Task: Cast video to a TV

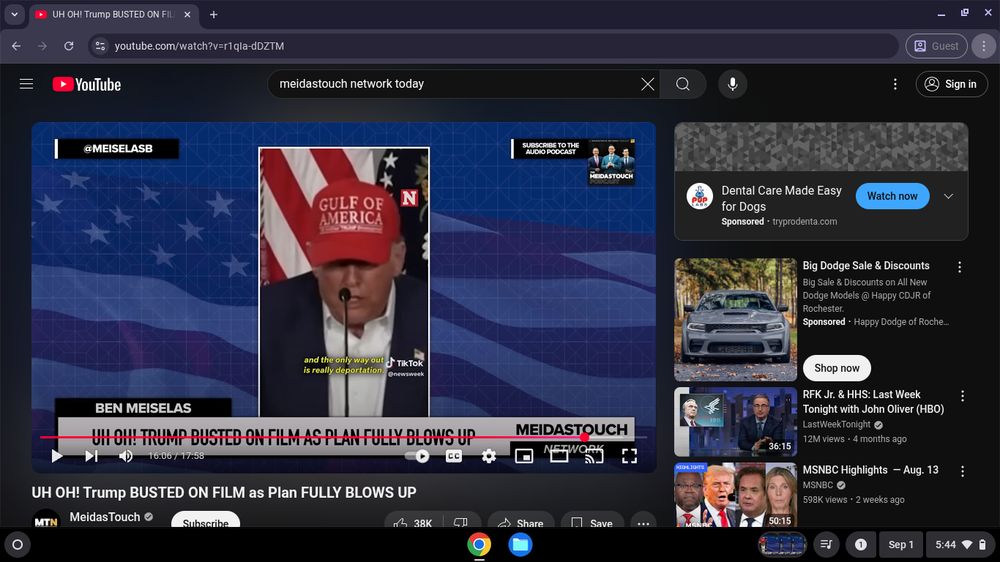Action: [x=594, y=455]
